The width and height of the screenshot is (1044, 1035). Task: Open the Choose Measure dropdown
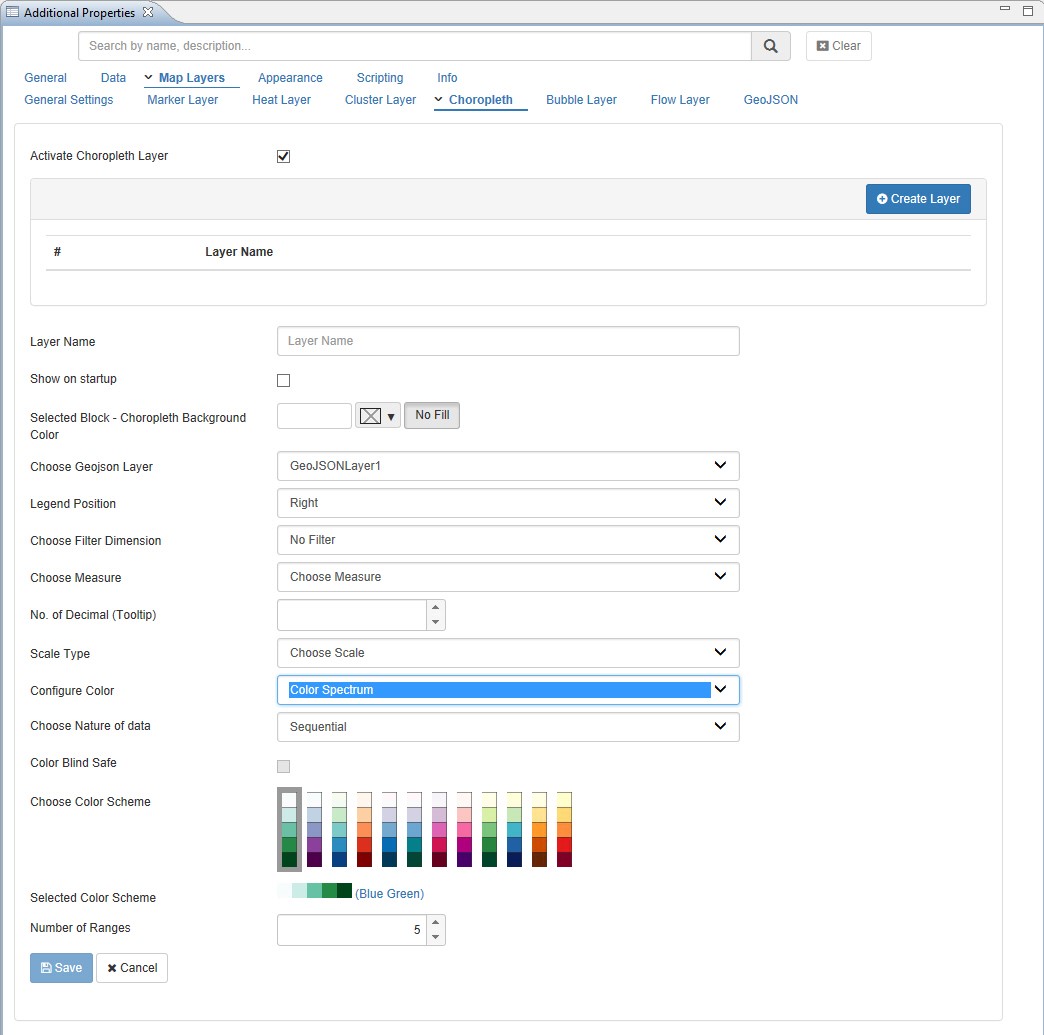pyautogui.click(x=508, y=577)
